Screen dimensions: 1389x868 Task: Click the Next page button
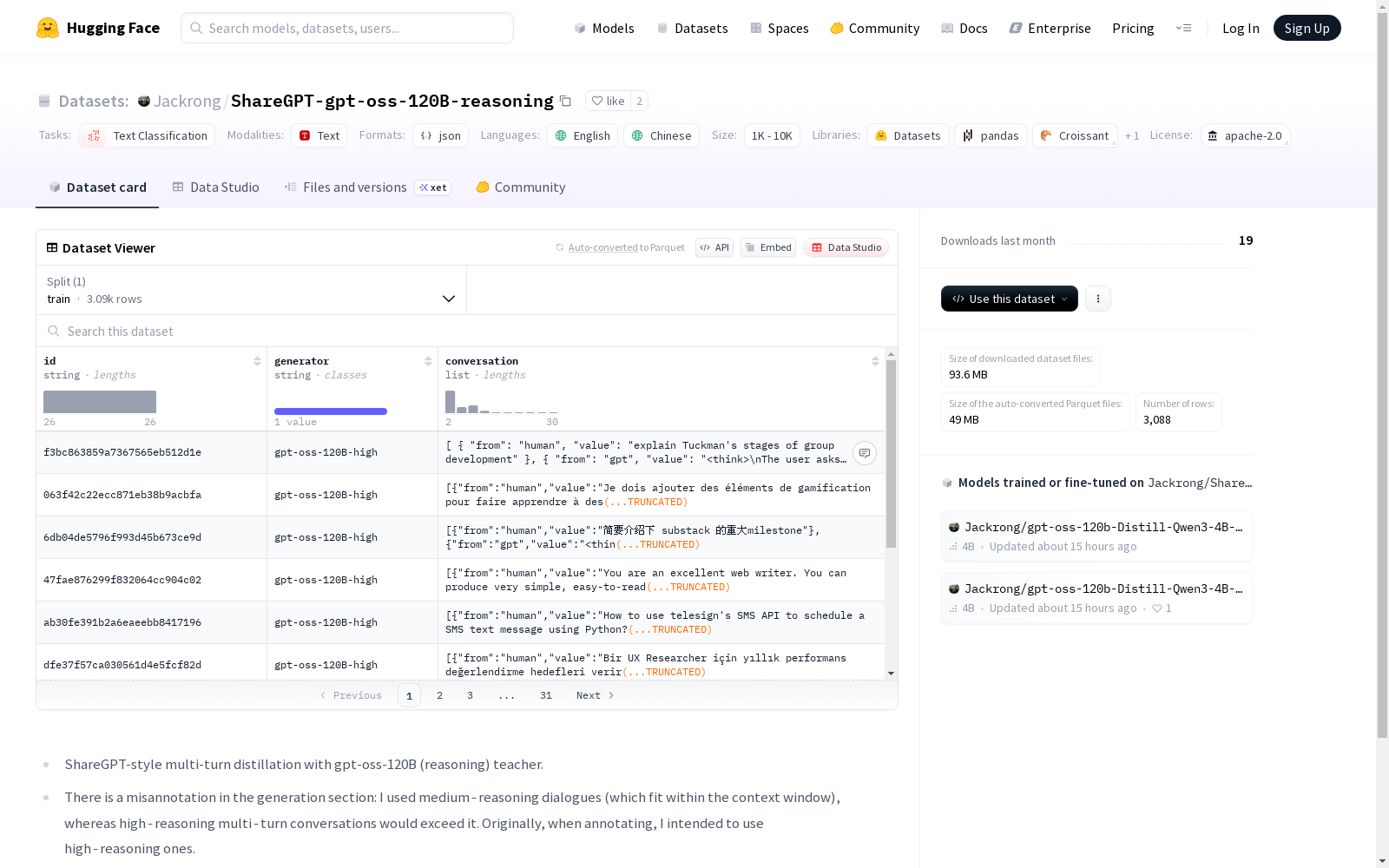[x=596, y=695]
